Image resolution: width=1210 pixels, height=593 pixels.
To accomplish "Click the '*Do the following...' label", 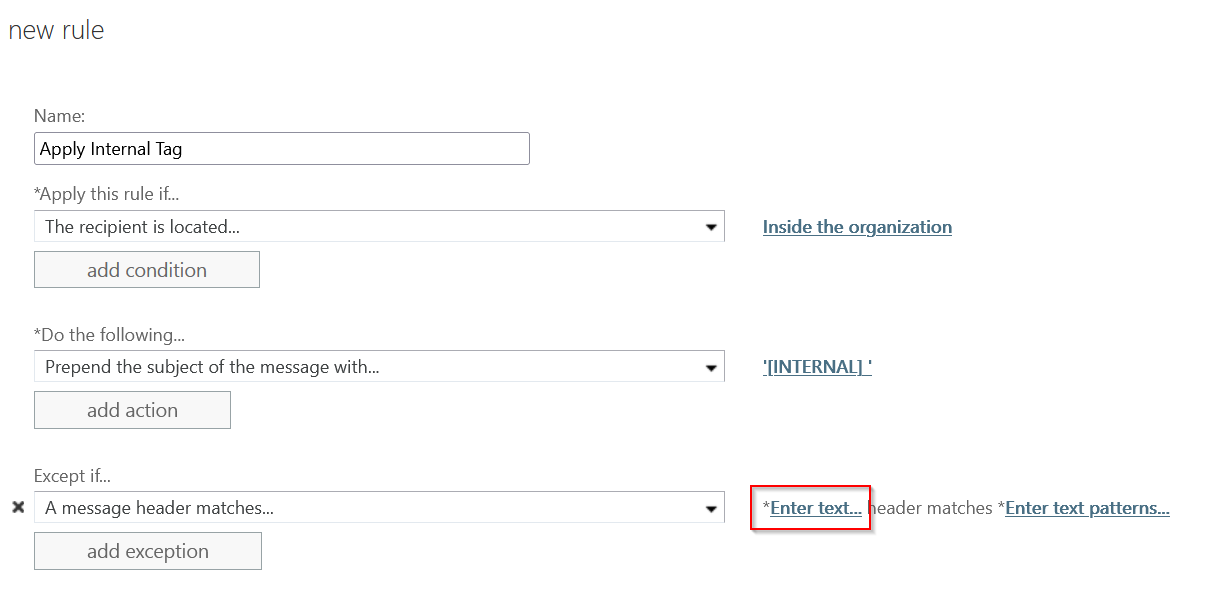I will click(x=109, y=335).
